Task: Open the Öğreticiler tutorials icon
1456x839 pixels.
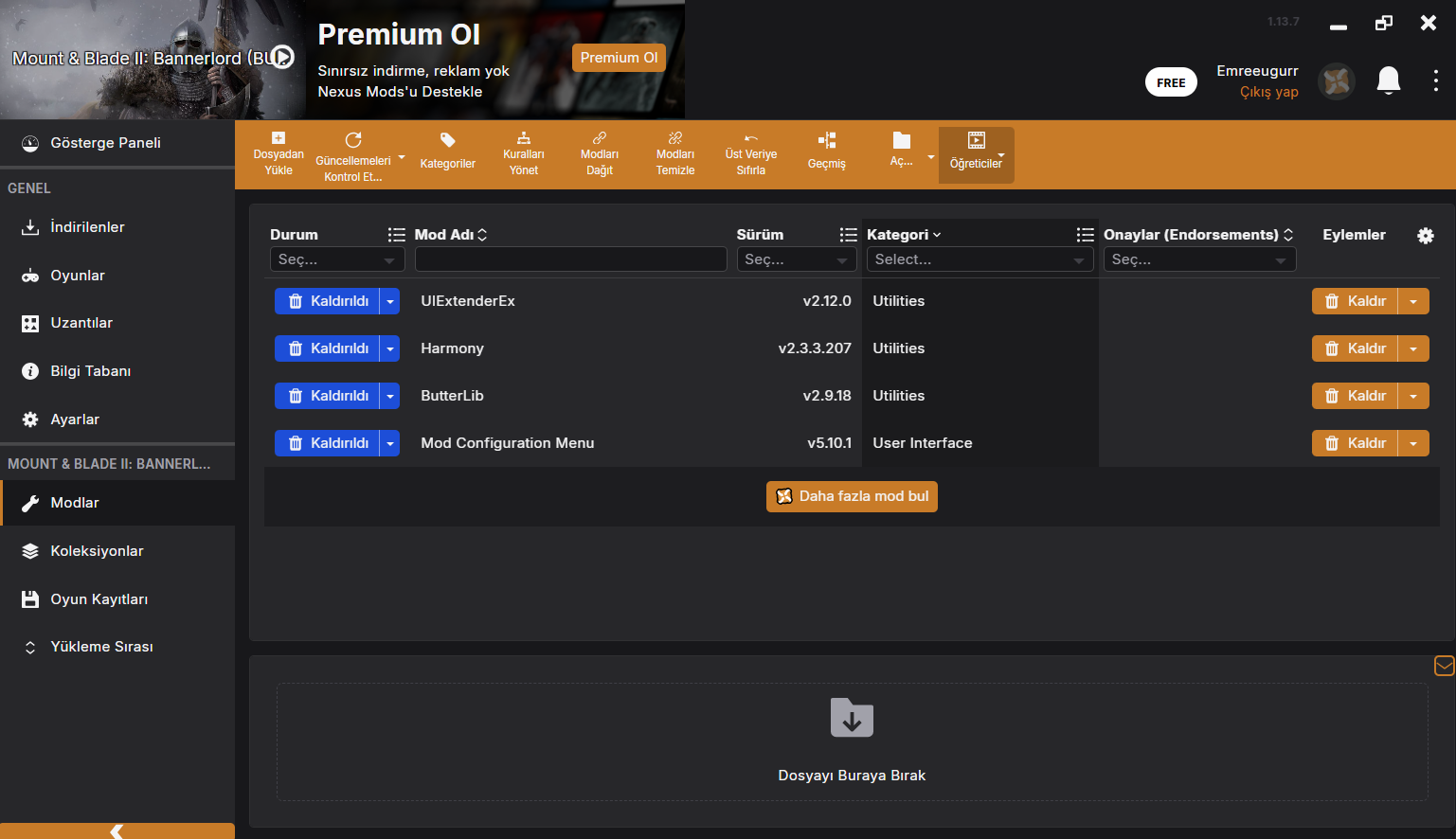Action: point(977,140)
